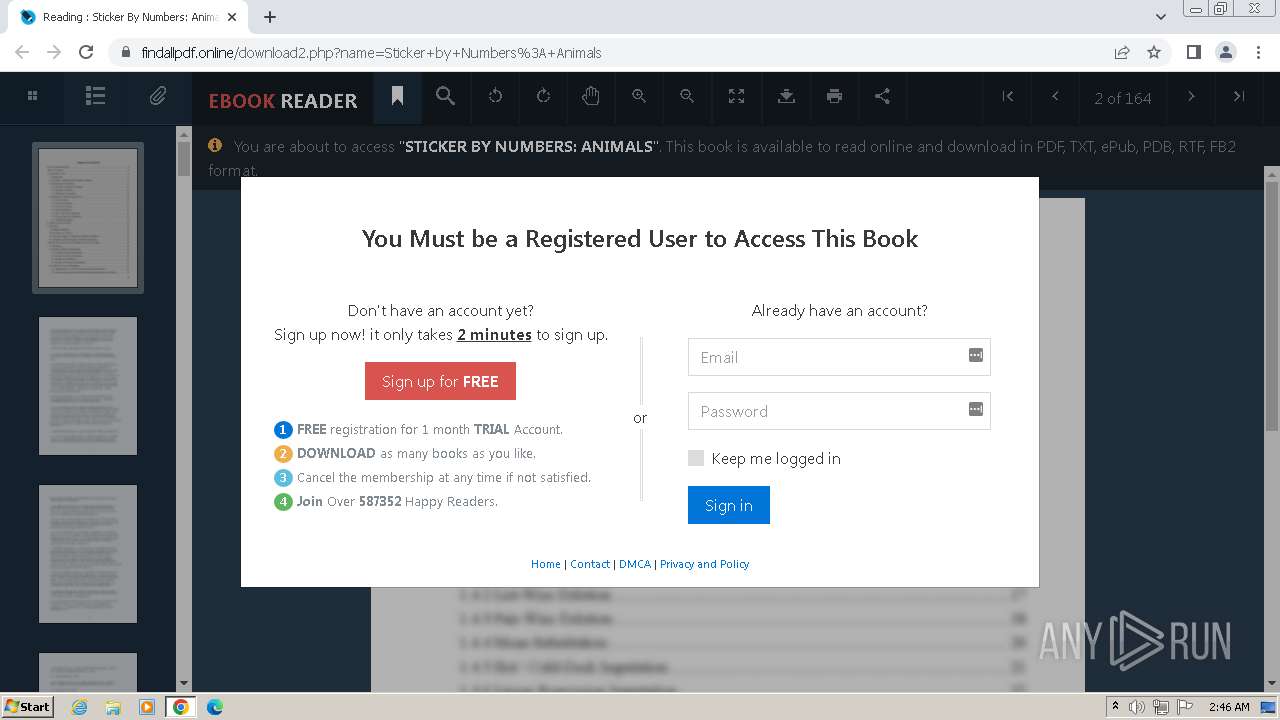The image size is (1280, 720).
Task: Share this page from the address bar
Action: pyautogui.click(x=1122, y=52)
